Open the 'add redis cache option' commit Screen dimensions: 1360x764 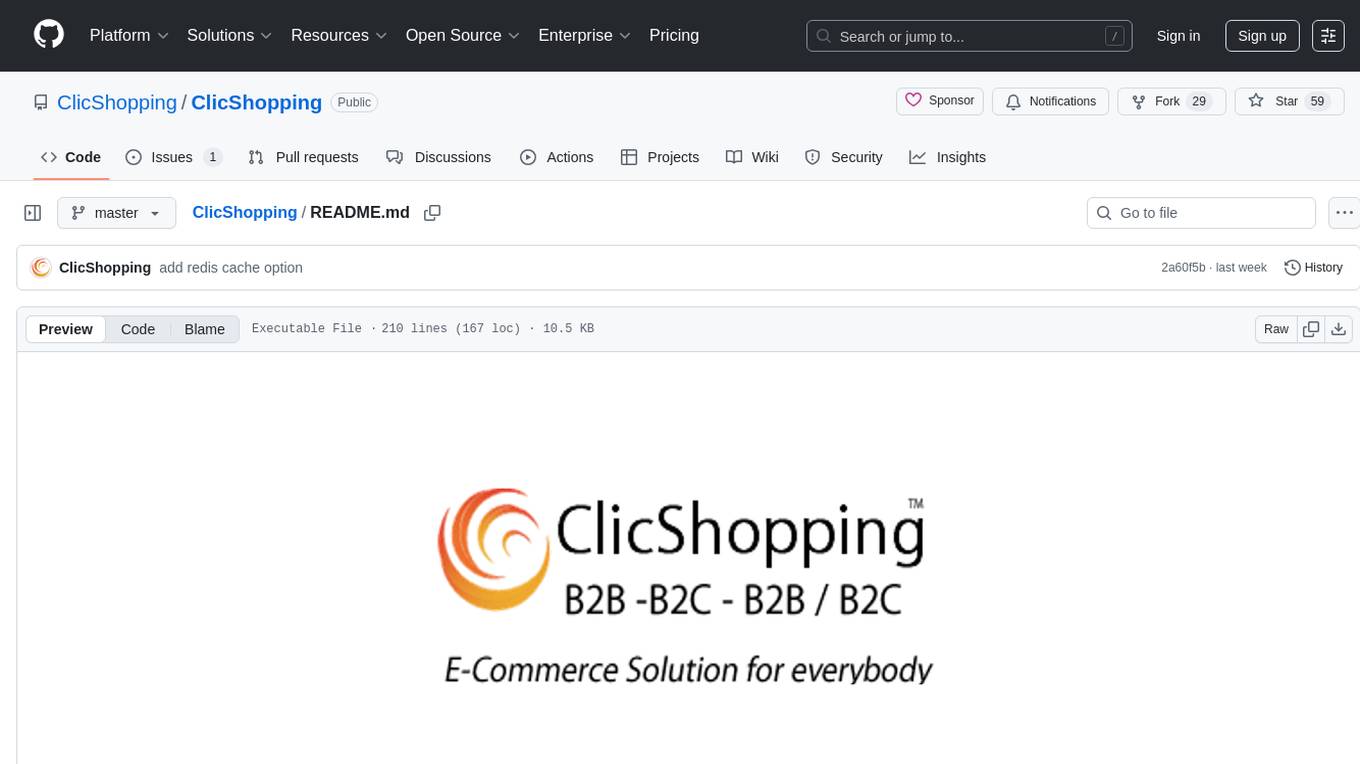click(x=231, y=268)
